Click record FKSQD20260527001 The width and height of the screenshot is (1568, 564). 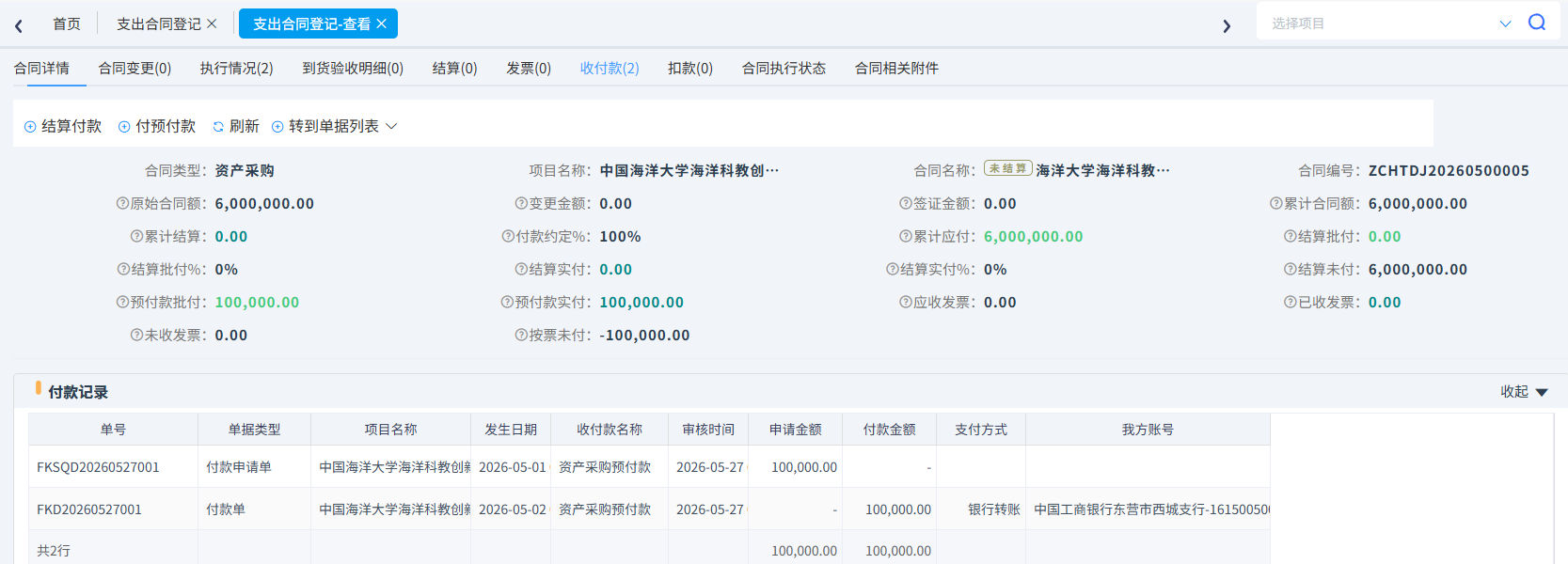point(98,467)
